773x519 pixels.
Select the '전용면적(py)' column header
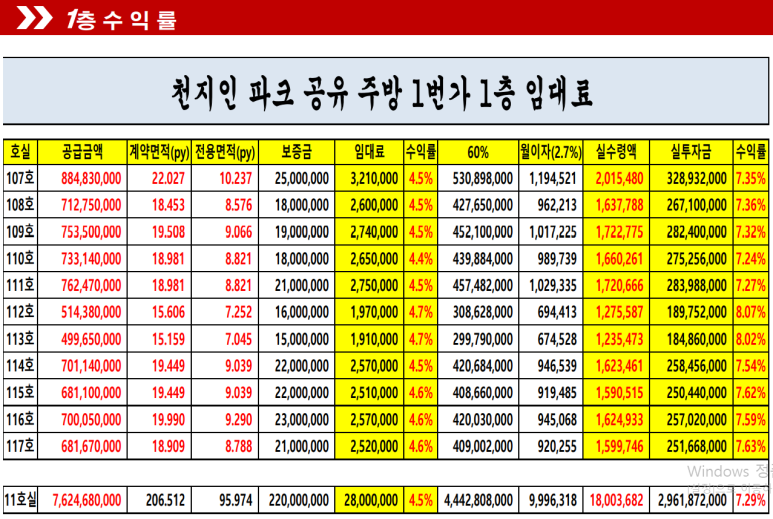click(225, 152)
